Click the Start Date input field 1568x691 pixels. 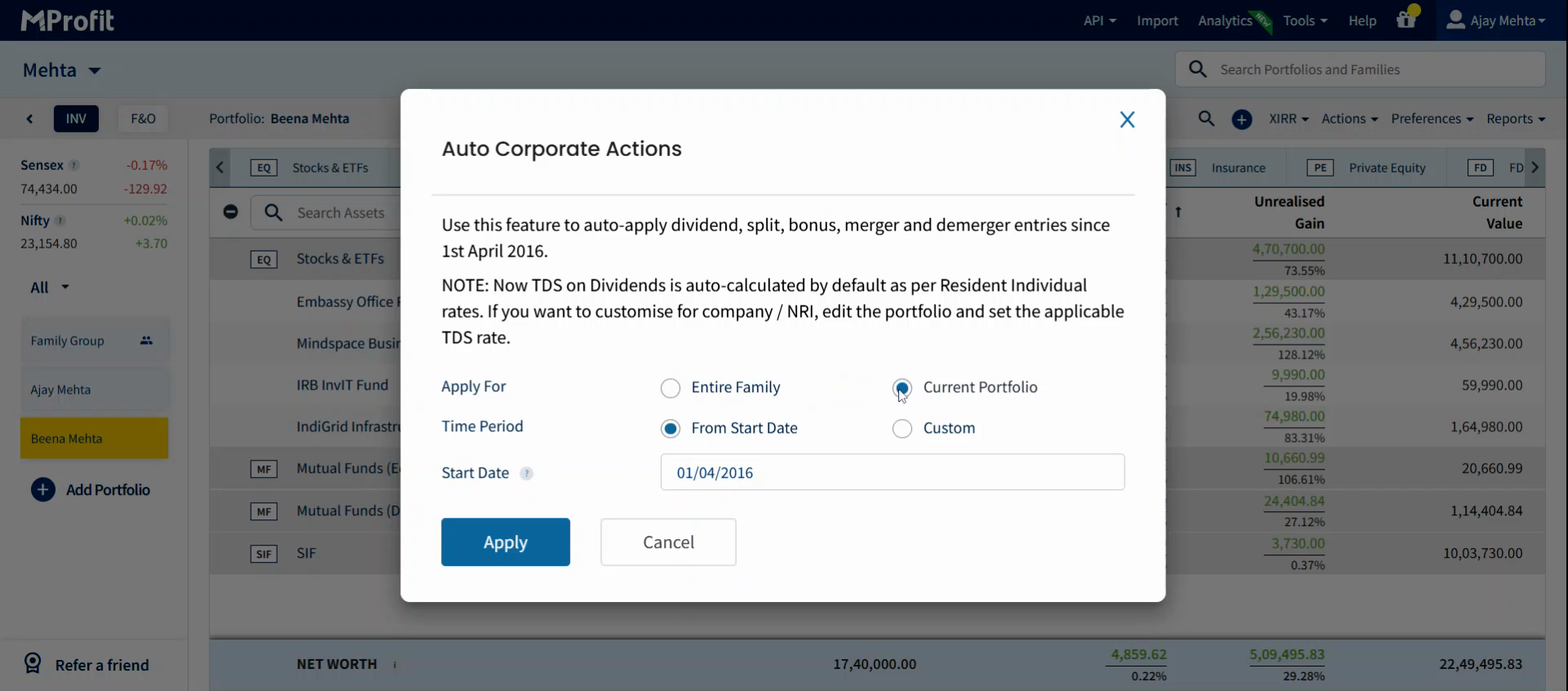pos(892,473)
